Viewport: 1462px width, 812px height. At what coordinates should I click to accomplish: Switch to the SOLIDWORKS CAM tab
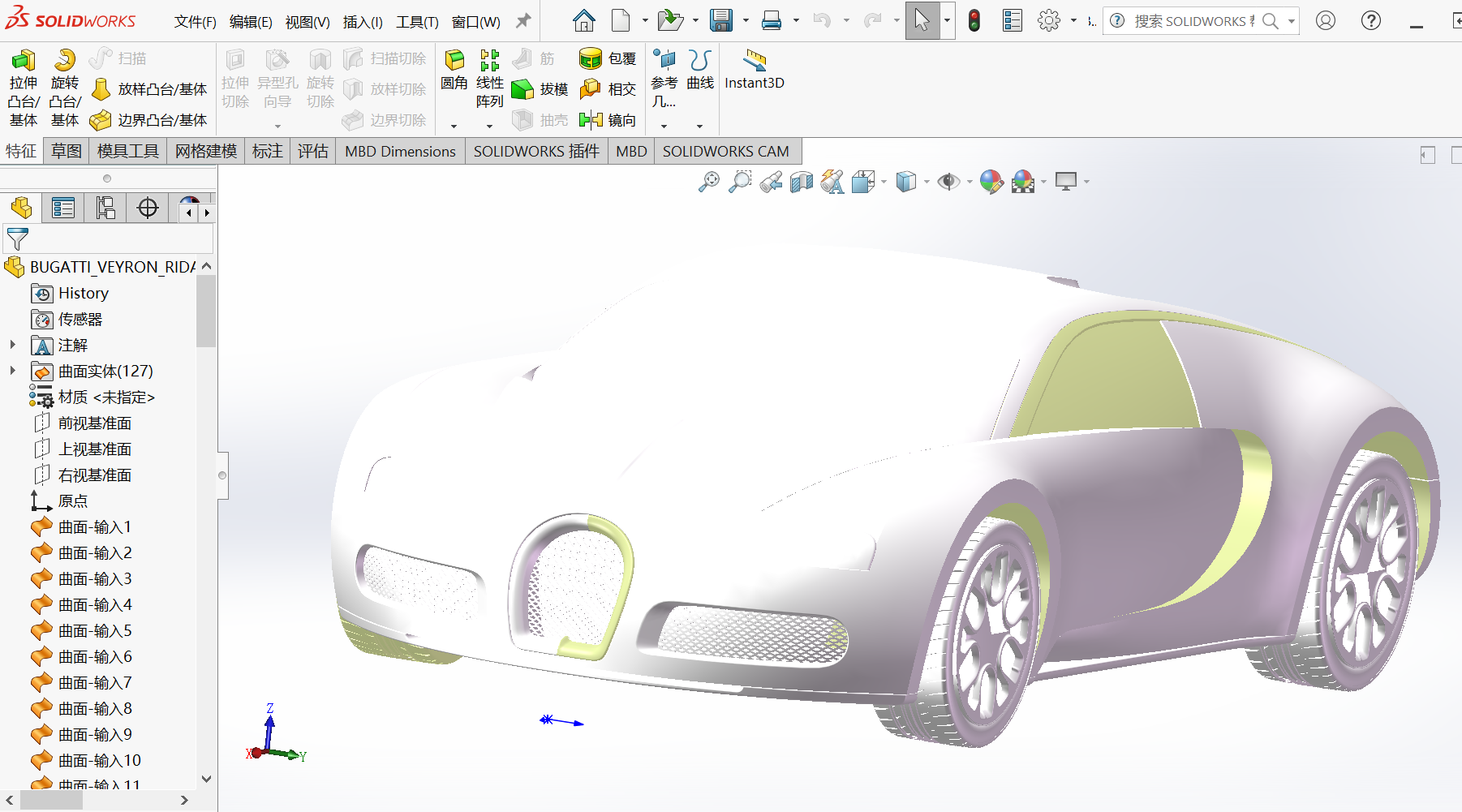(x=726, y=151)
